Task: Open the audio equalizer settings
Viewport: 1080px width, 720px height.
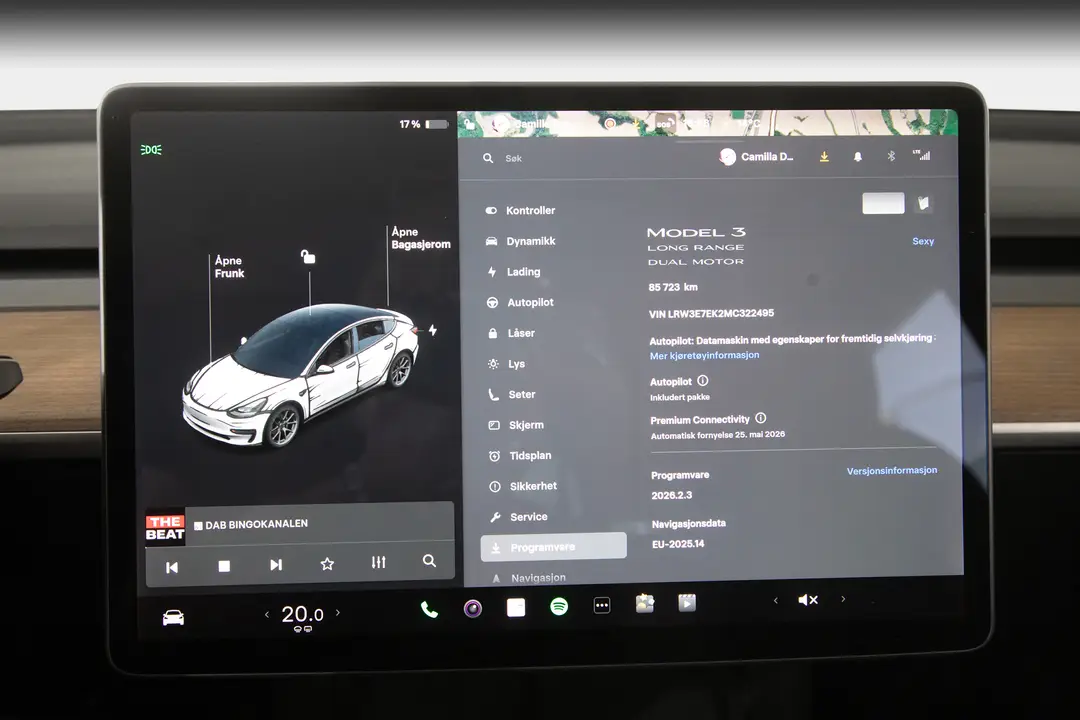Action: [x=378, y=562]
